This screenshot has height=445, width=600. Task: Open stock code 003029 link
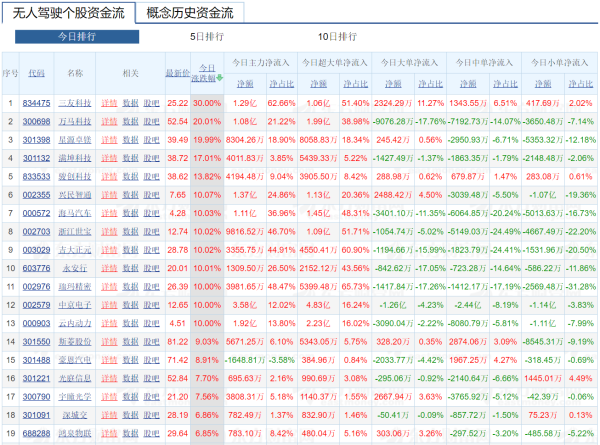pyautogui.click(x=36, y=250)
